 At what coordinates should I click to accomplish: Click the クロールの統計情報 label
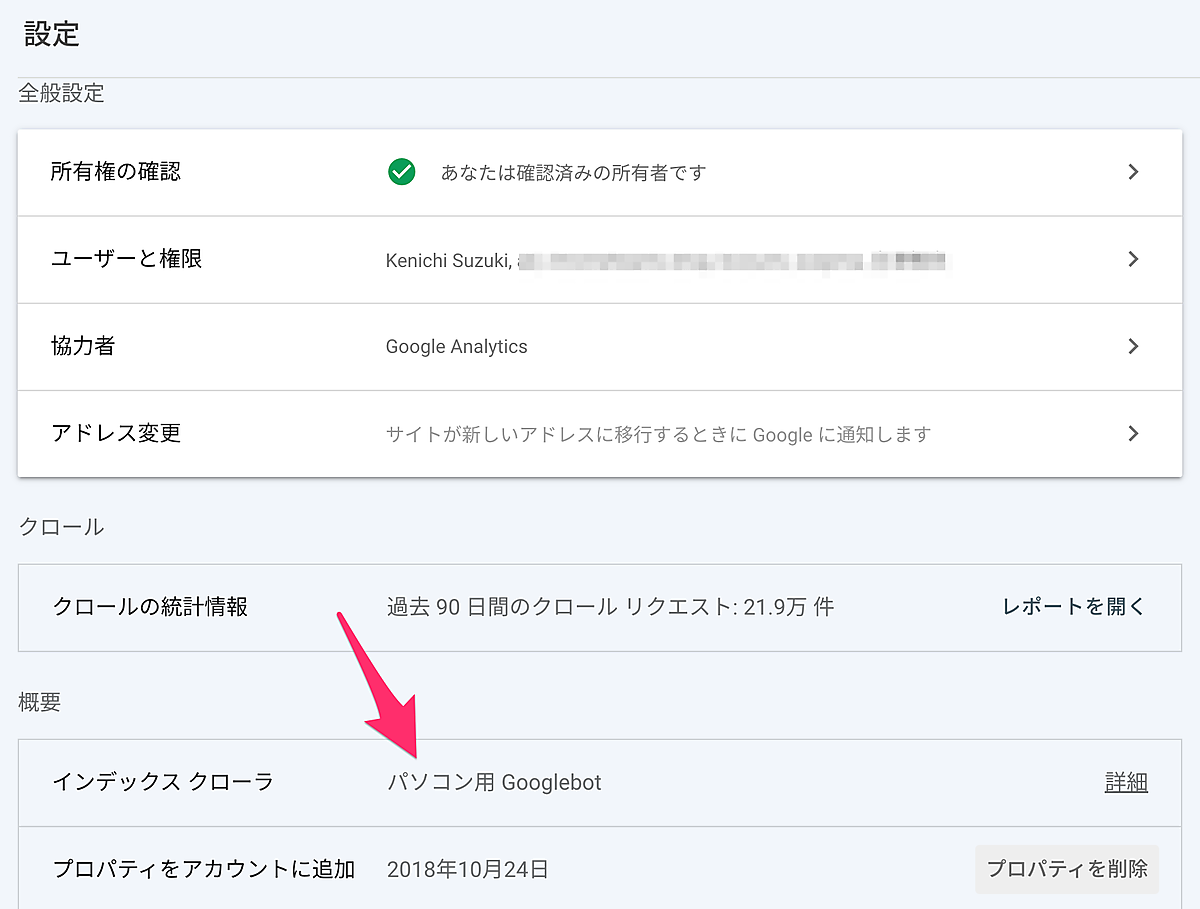pyautogui.click(x=150, y=606)
